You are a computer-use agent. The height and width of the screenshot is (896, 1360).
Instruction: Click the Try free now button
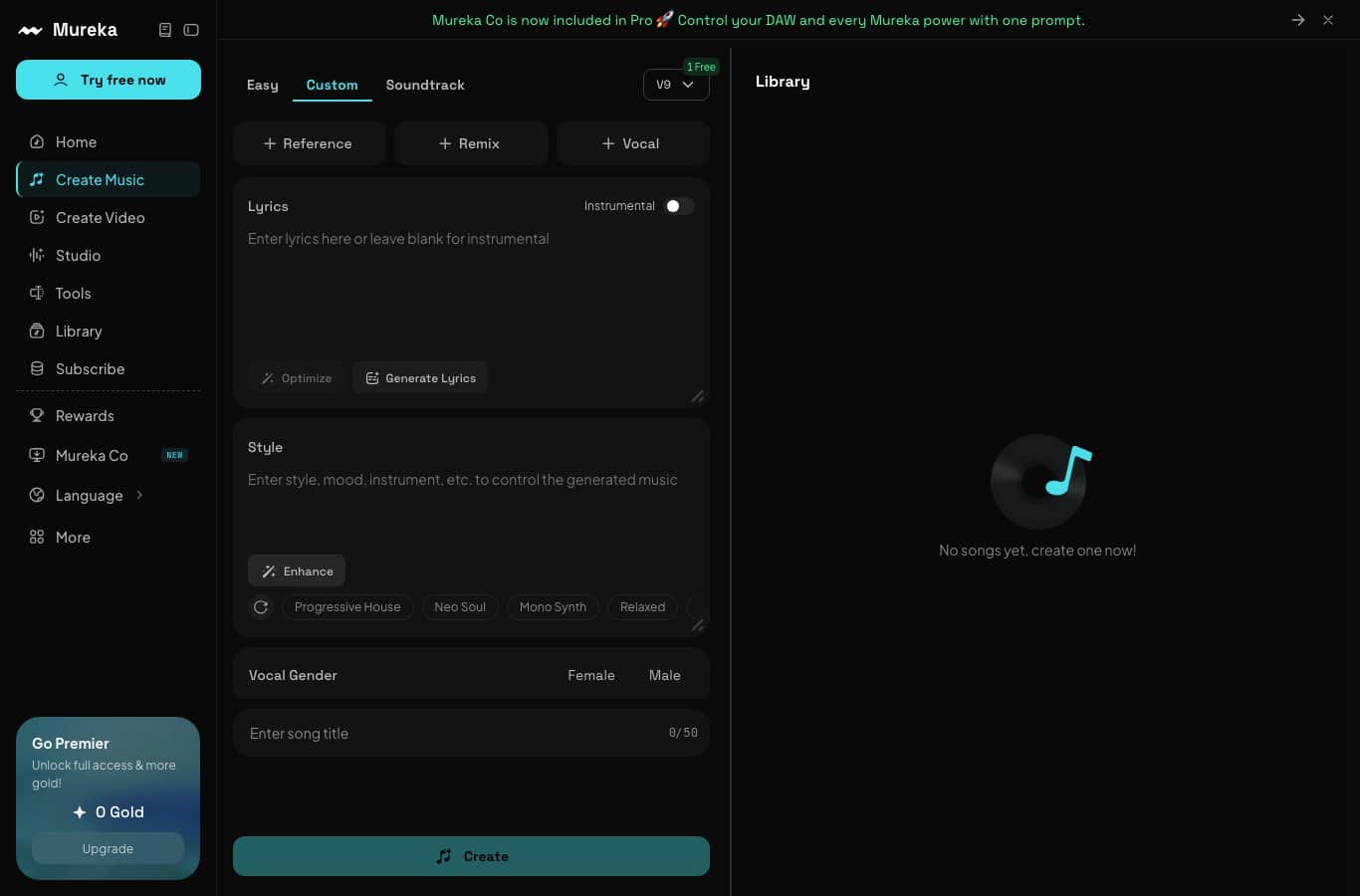pos(109,80)
